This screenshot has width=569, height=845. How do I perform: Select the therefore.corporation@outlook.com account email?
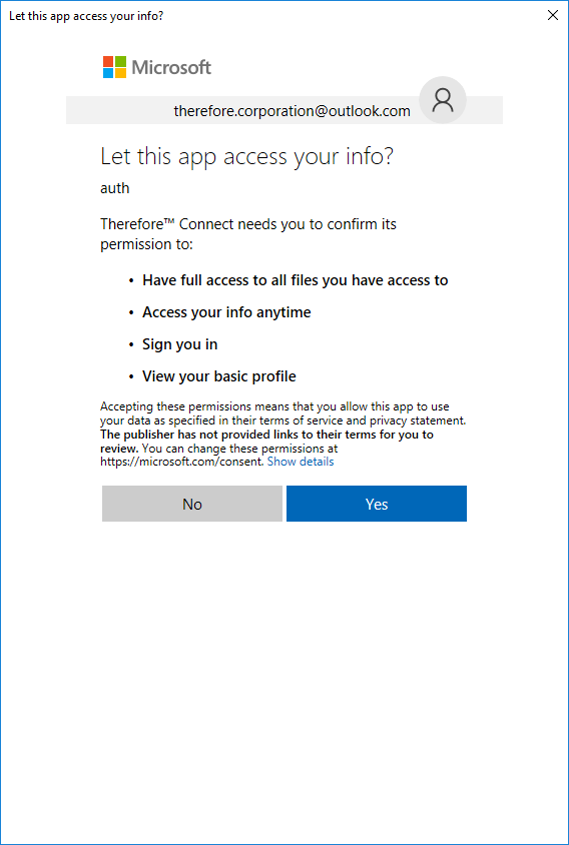[x=292, y=111]
